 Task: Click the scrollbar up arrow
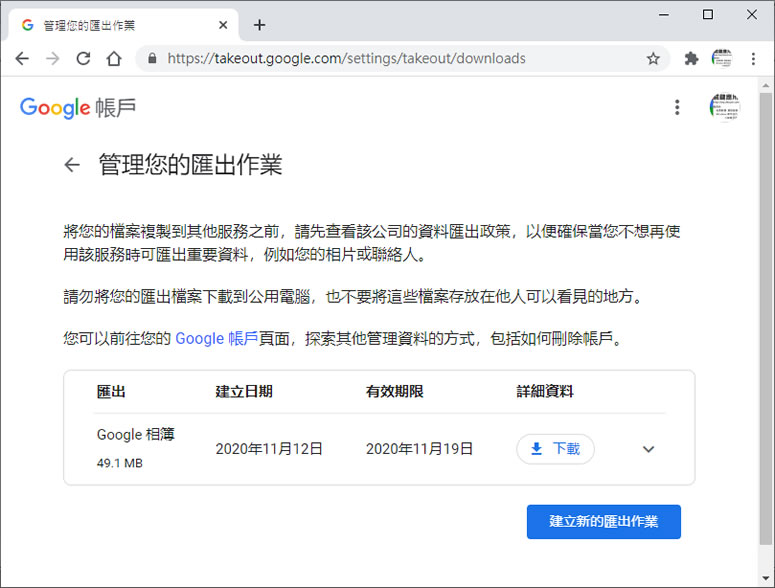(766, 86)
